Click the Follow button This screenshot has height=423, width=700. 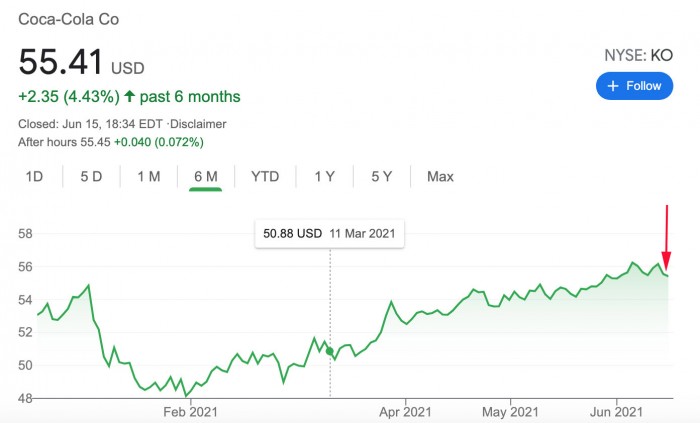(634, 86)
